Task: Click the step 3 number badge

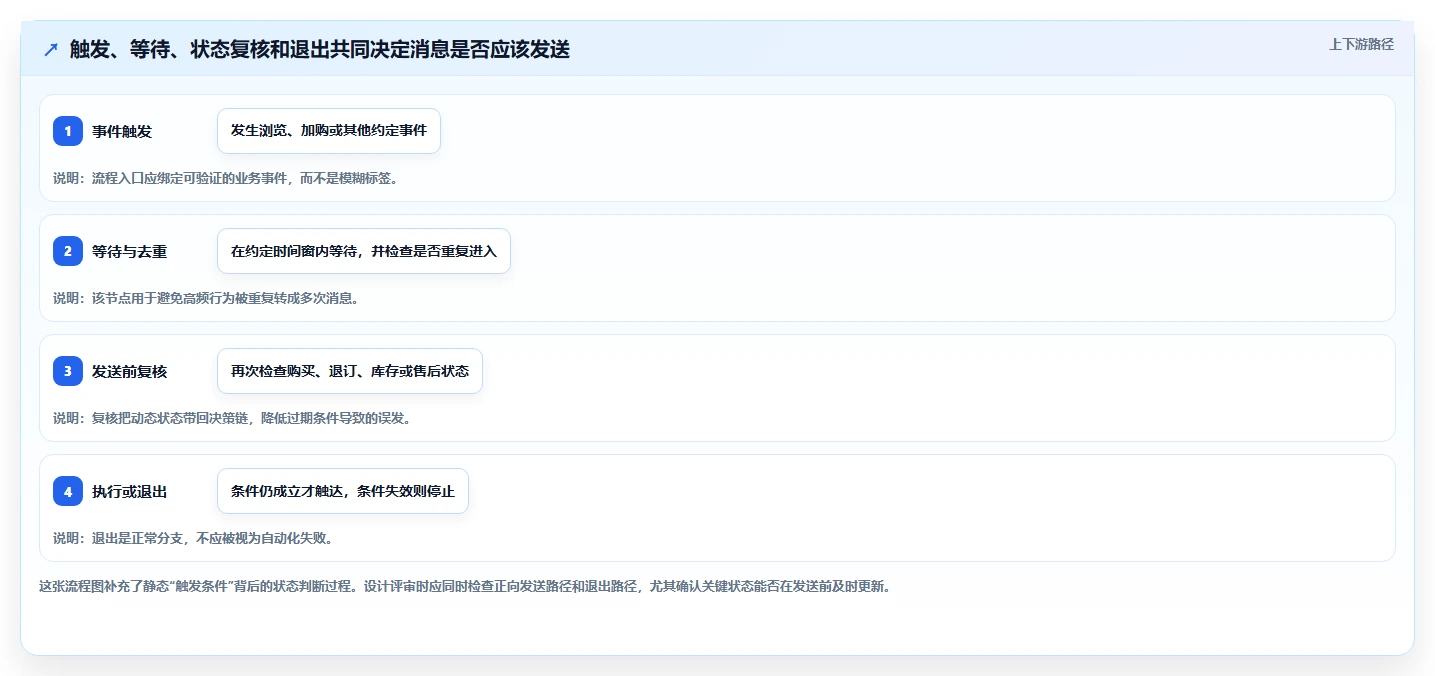Action: 68,371
